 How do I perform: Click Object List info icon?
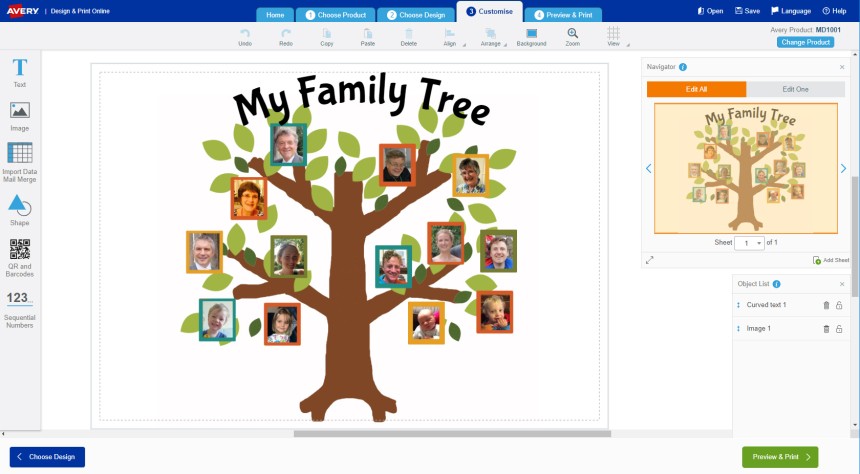pyautogui.click(x=777, y=284)
